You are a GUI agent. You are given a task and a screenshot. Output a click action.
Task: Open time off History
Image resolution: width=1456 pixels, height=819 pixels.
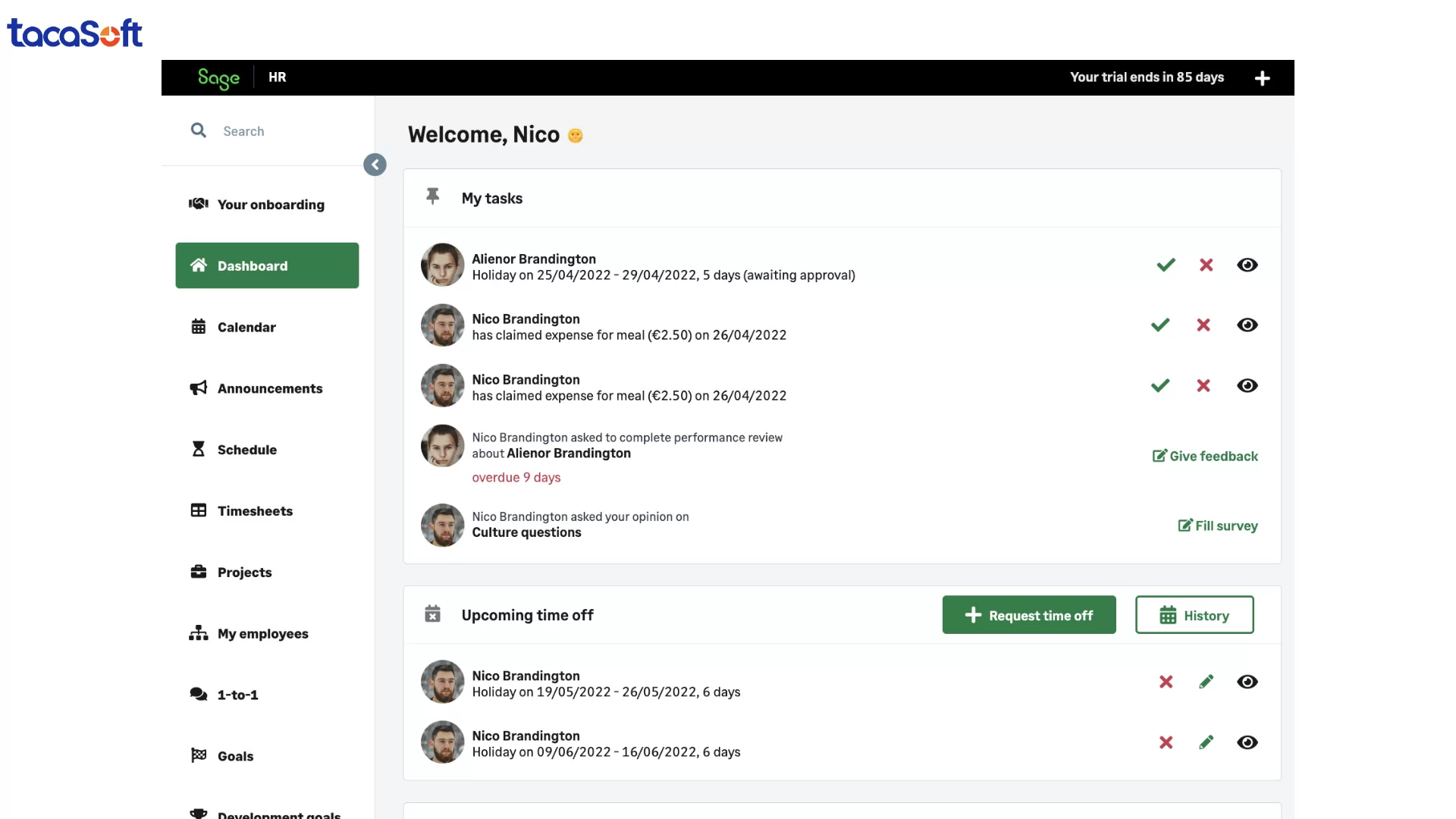click(x=1194, y=615)
